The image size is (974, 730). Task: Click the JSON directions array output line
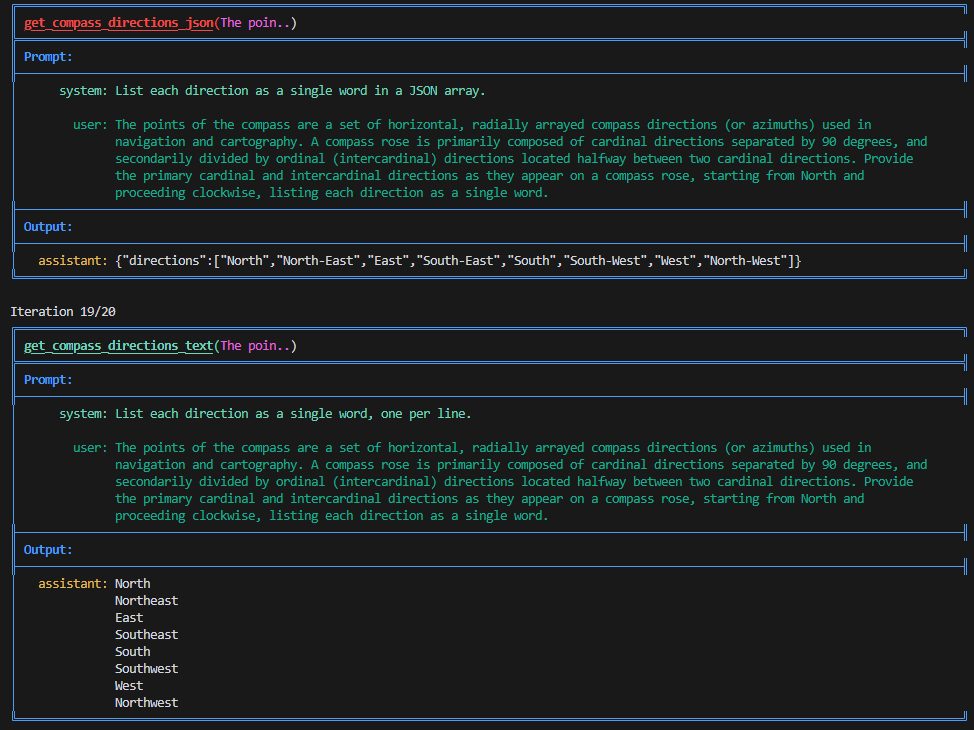tap(458, 261)
